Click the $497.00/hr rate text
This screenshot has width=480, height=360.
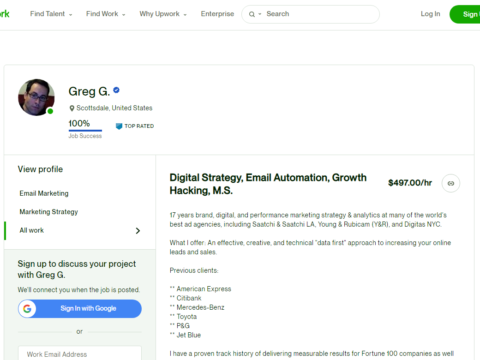pyautogui.click(x=410, y=183)
